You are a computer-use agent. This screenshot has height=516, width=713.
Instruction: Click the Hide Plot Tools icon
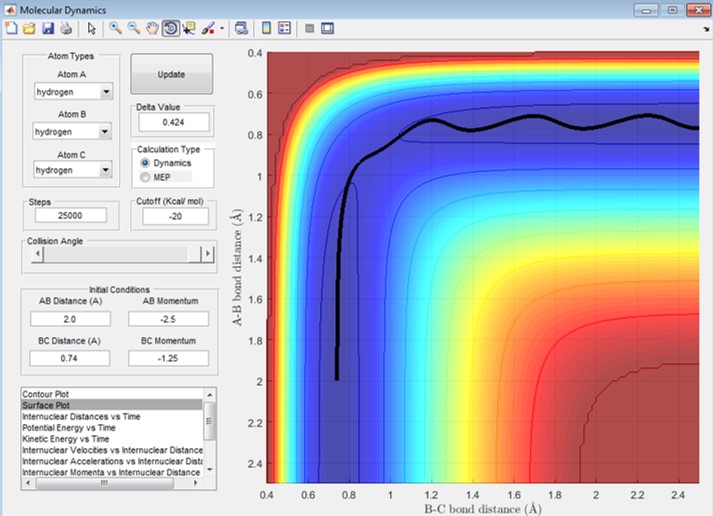[x=310, y=28]
